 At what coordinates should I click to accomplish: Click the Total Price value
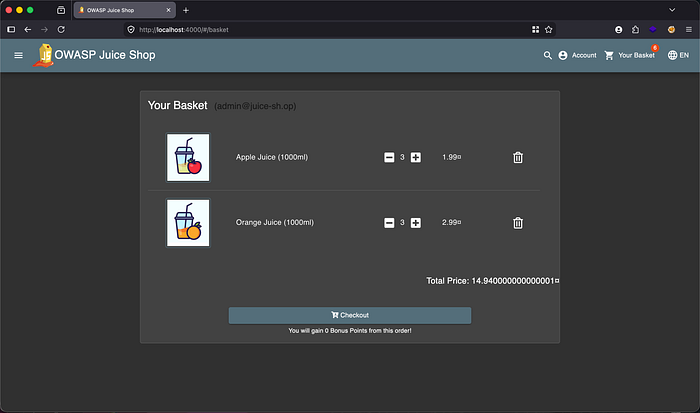click(515, 281)
